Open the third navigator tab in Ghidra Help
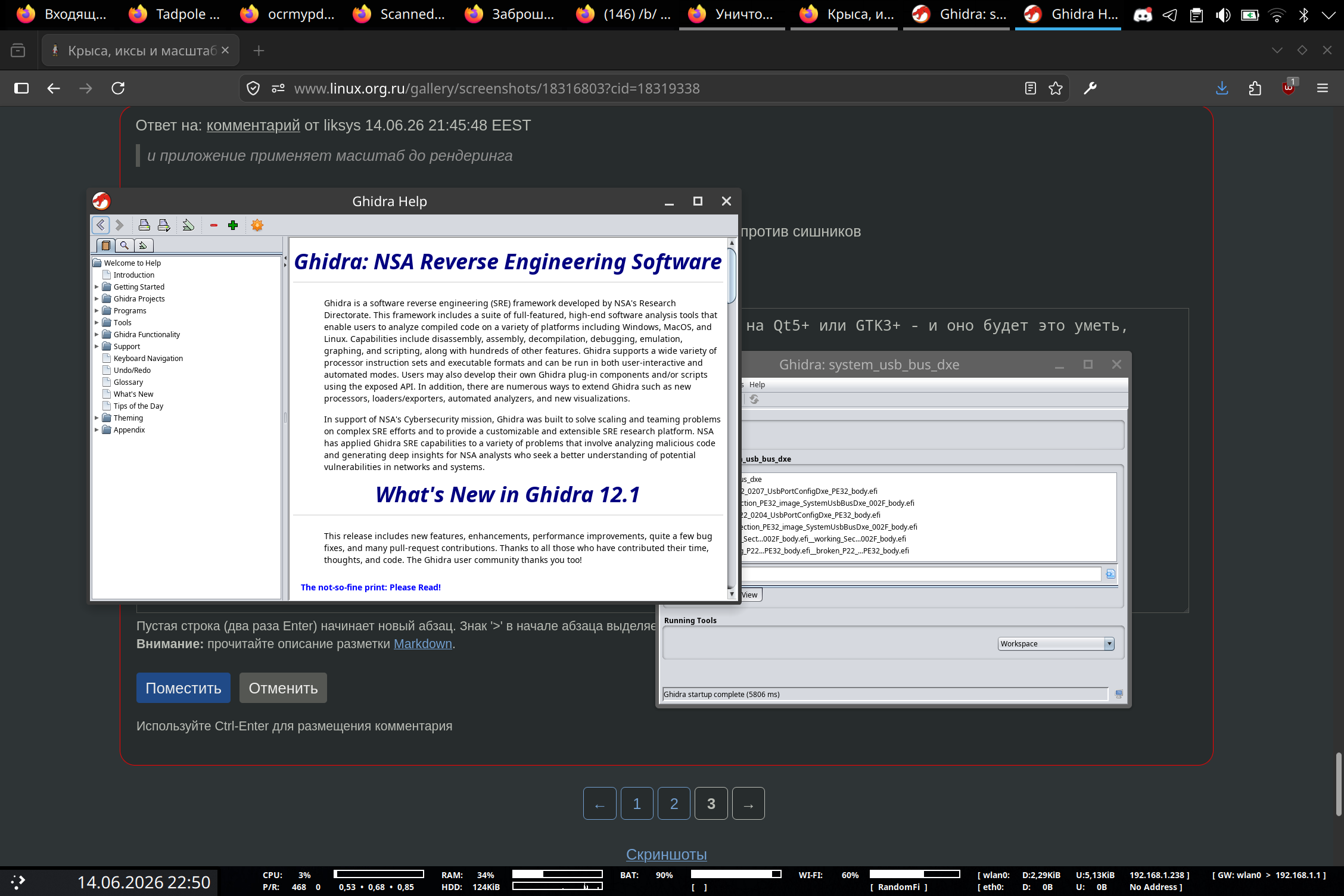The width and height of the screenshot is (1344, 896). tap(143, 245)
